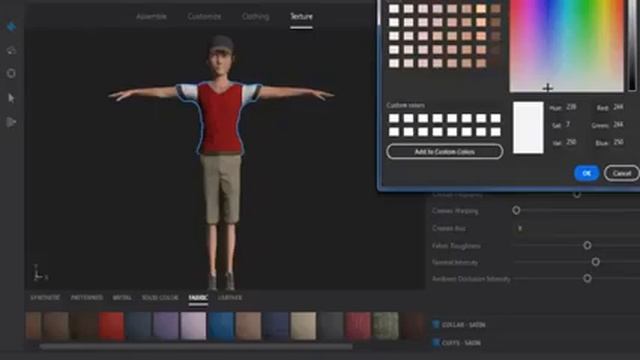Click the Normal Intensity slider handle
The image size is (640, 360).
click(x=596, y=262)
